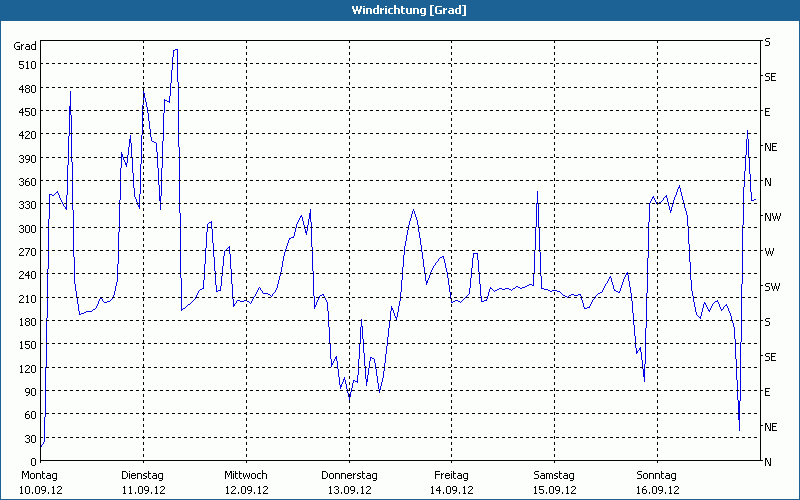Image resolution: width=800 pixels, height=500 pixels.
Task: Click the W compass label
Action: (769, 252)
